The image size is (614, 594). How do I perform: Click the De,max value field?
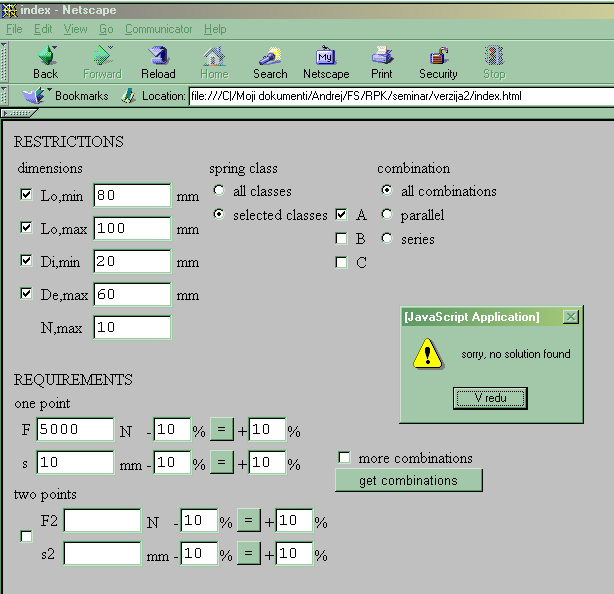click(132, 294)
